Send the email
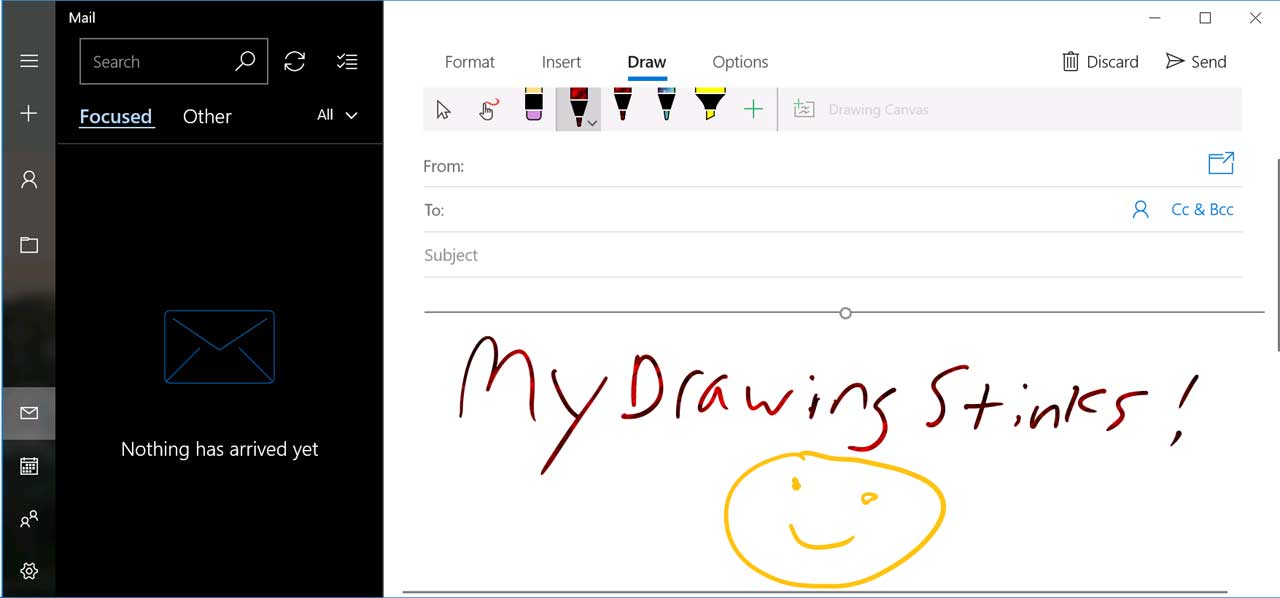1280x598 pixels. (1196, 61)
